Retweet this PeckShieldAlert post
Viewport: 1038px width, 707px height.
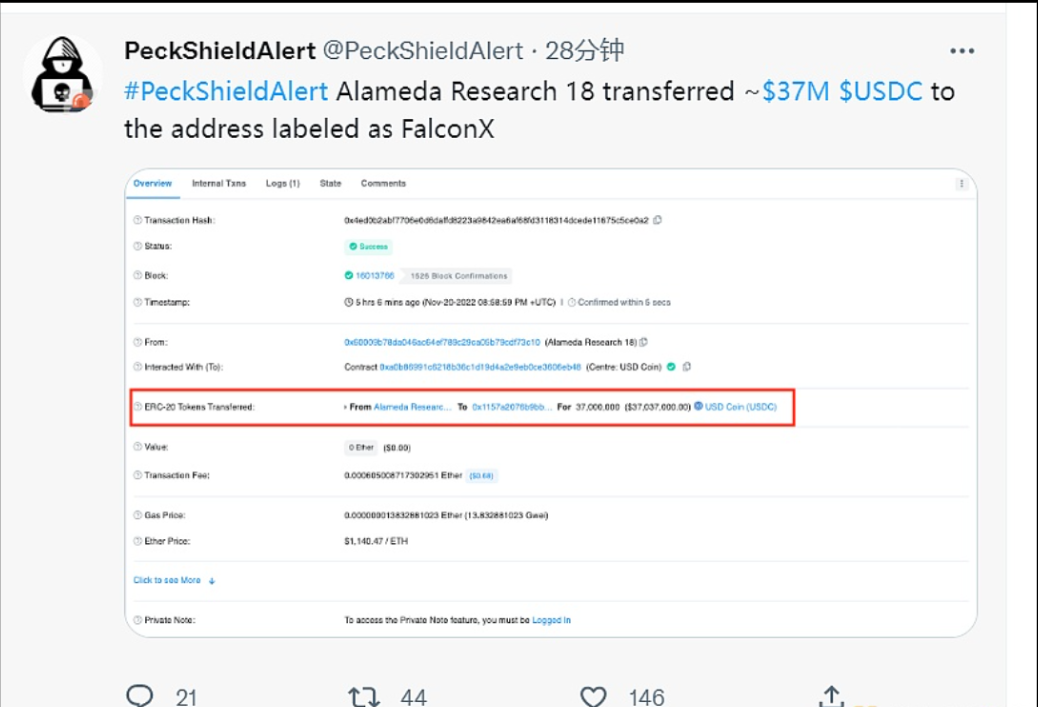(x=364, y=696)
